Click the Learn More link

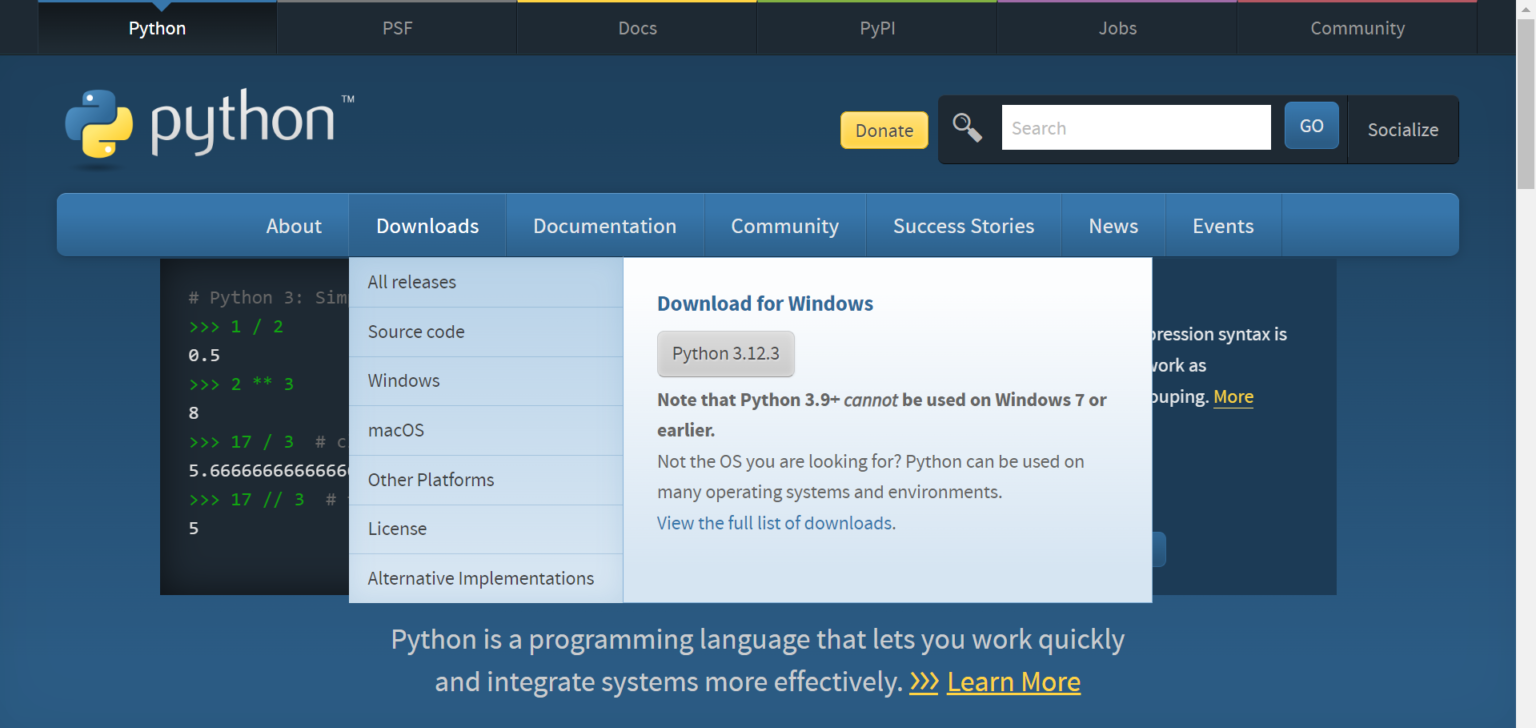point(1013,682)
